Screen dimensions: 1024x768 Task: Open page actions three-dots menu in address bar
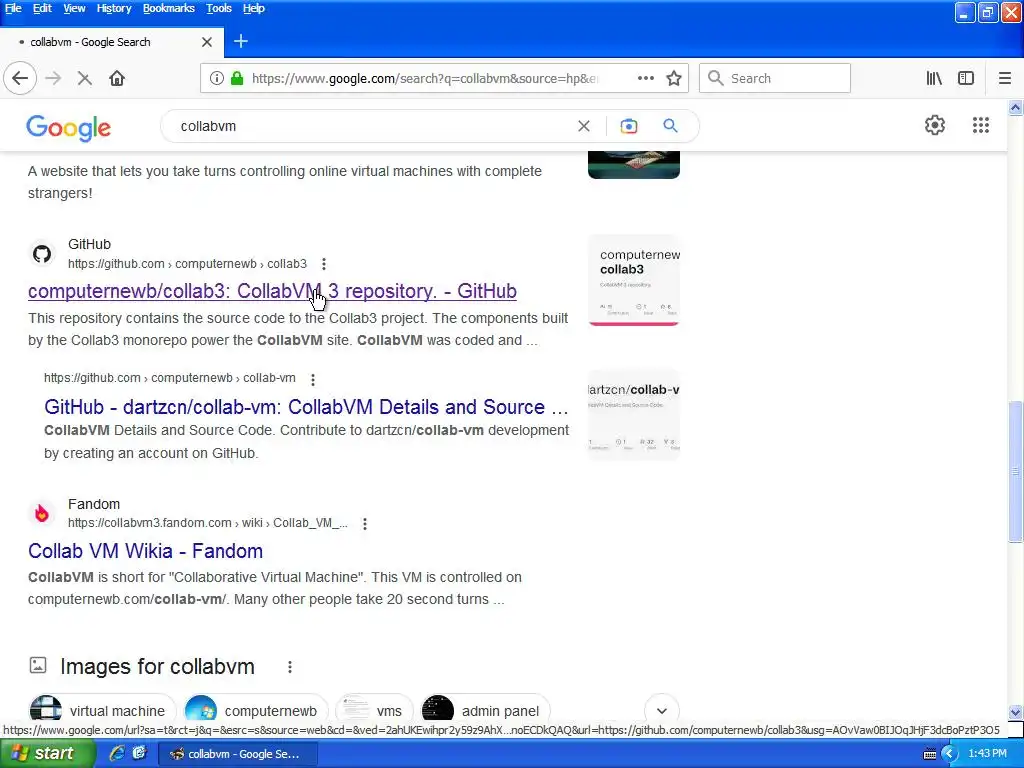[645, 78]
